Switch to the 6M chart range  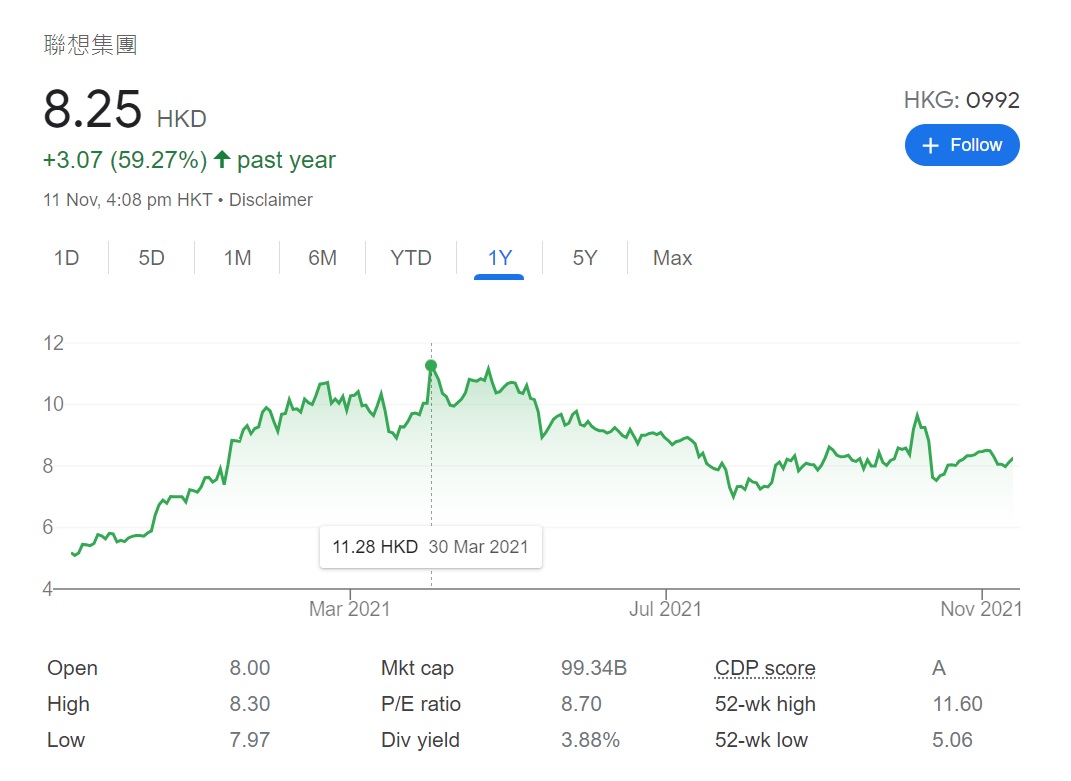(x=322, y=258)
